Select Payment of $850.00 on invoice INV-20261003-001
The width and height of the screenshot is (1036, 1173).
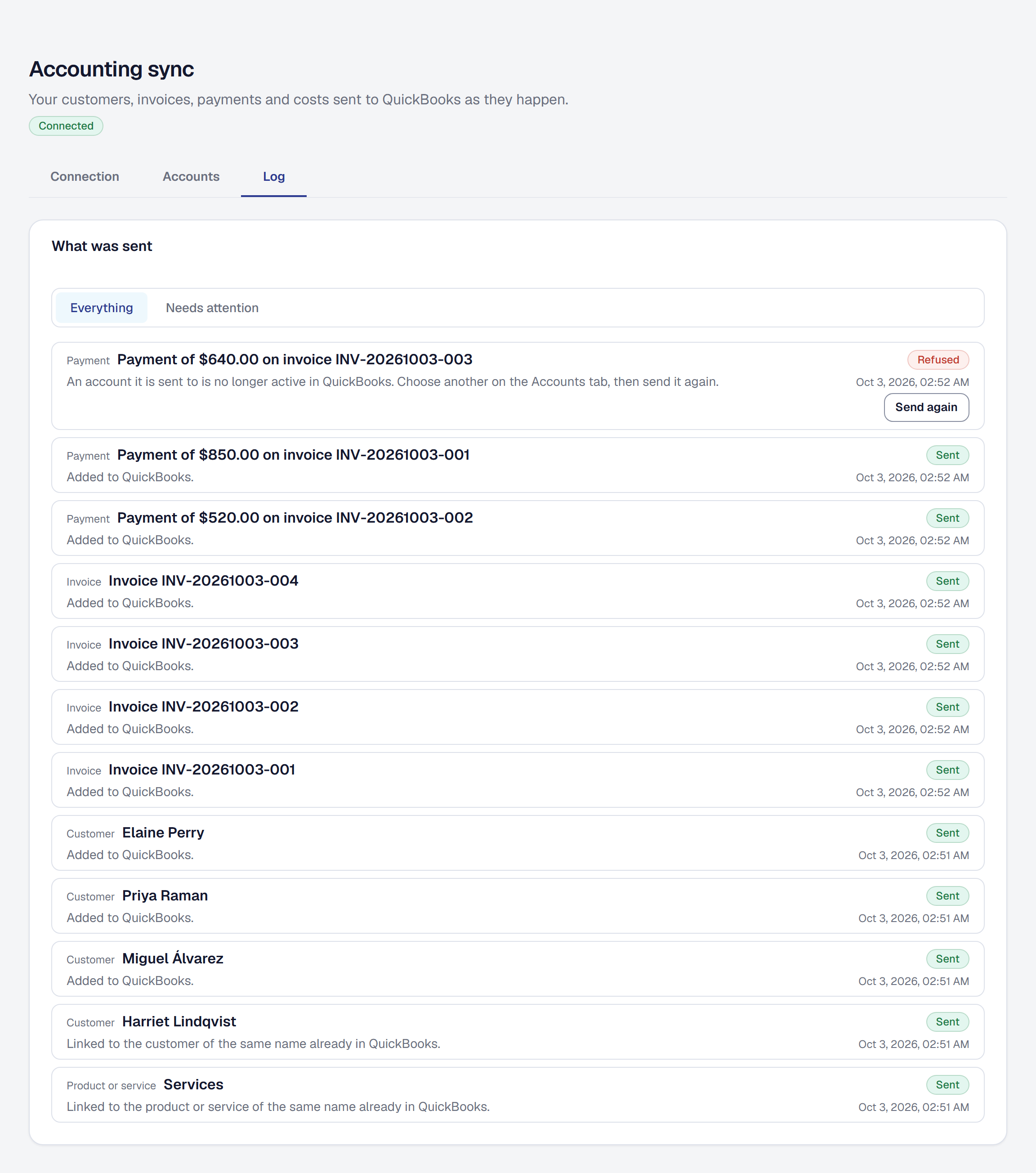pos(518,466)
